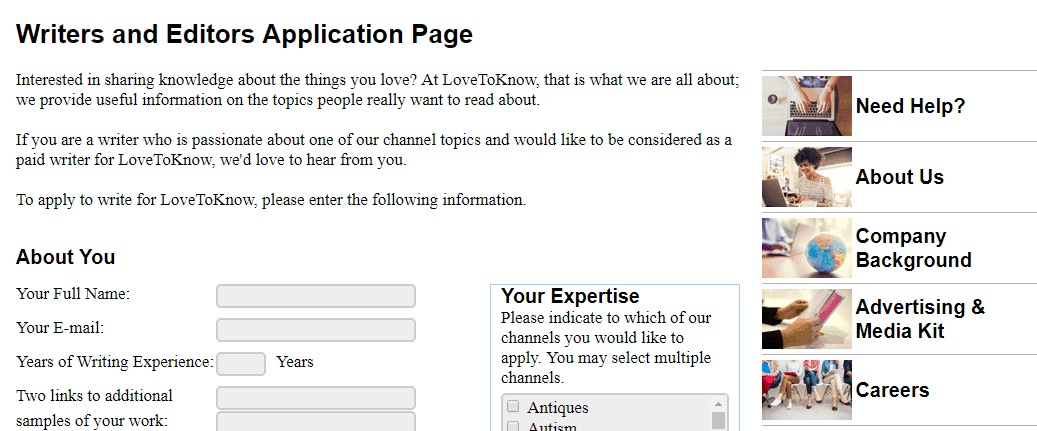1037x431 pixels.
Task: Click the Antiques channel label
Action: tap(558, 408)
